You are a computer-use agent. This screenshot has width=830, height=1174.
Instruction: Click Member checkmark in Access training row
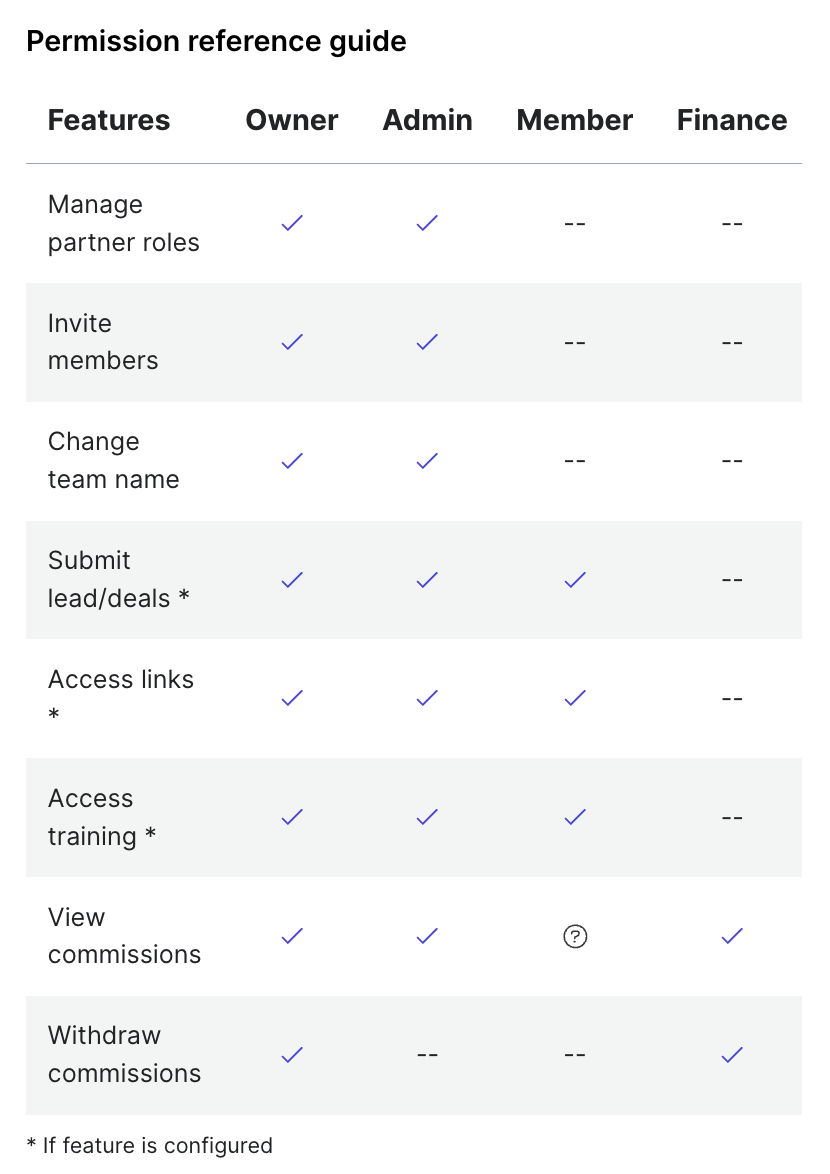[x=575, y=817]
